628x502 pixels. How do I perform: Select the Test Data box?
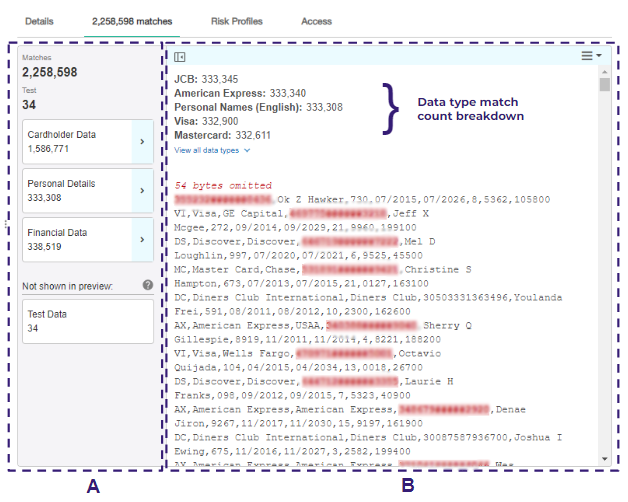(x=88, y=321)
